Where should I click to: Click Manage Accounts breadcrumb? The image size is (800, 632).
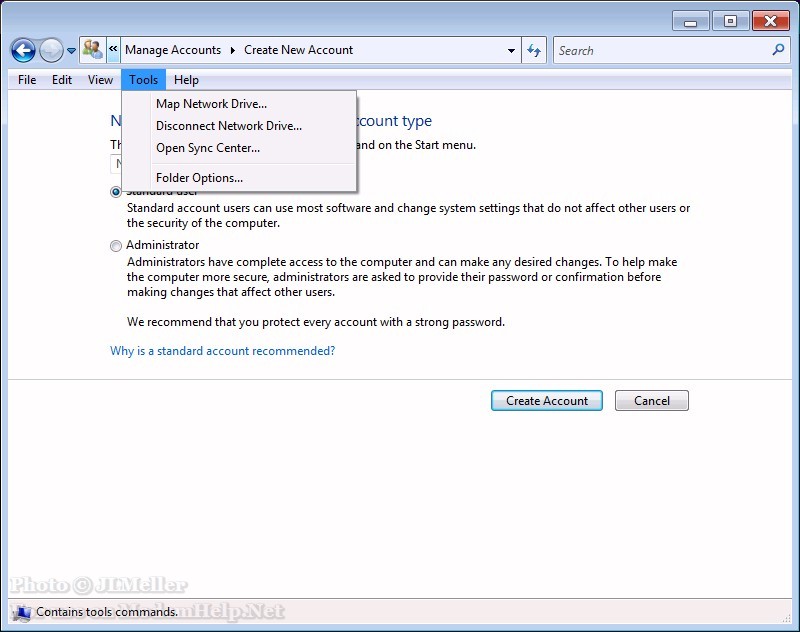(x=173, y=50)
